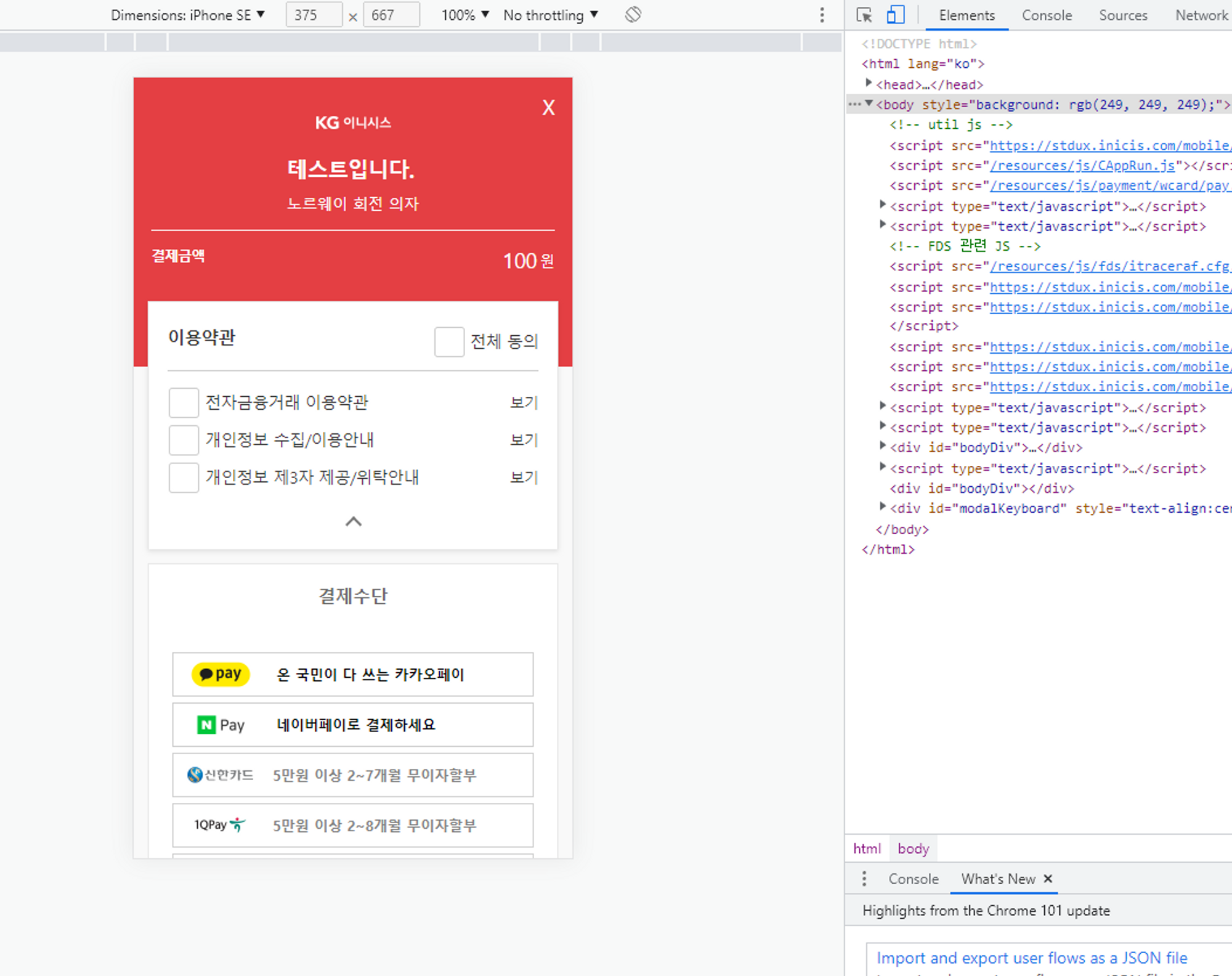Viewport: 1232px width, 976px height.
Task: Close the payment popup with X
Action: [548, 108]
